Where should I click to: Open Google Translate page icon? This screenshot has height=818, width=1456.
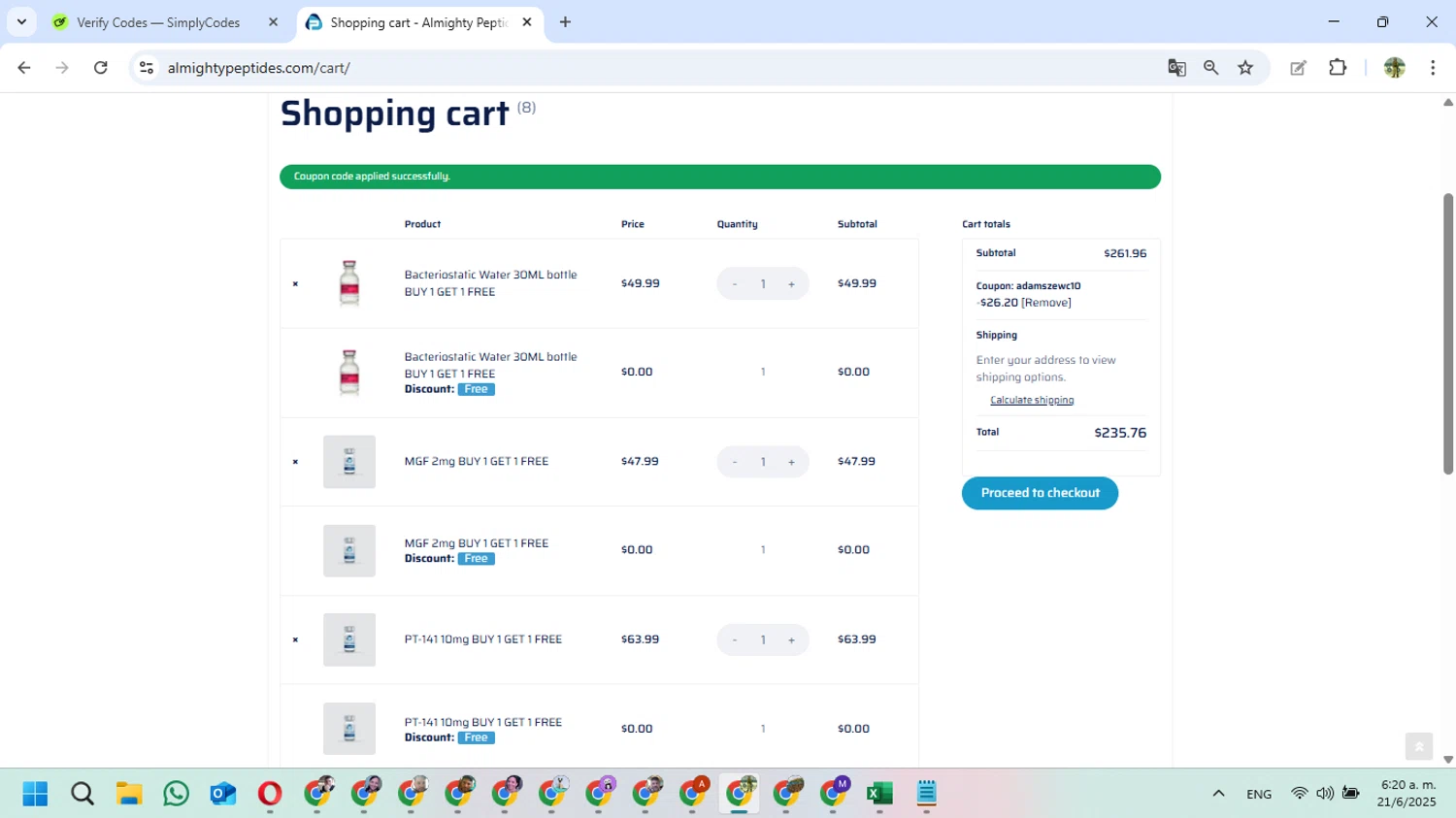coord(1176,68)
